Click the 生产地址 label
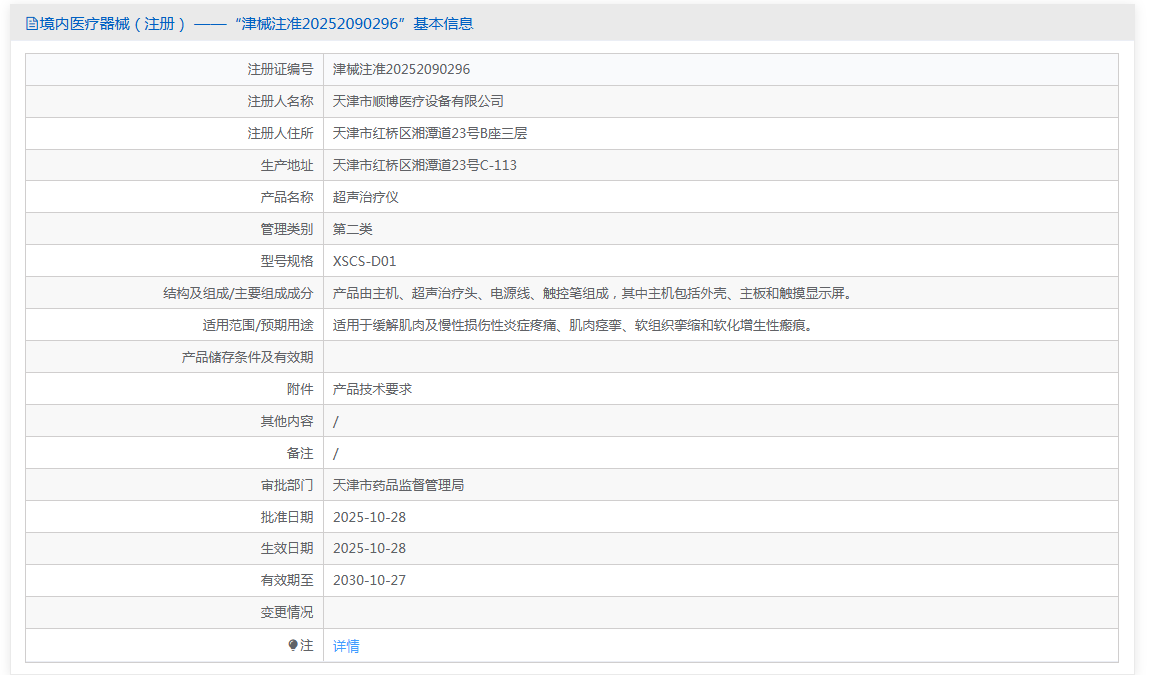 click(287, 165)
